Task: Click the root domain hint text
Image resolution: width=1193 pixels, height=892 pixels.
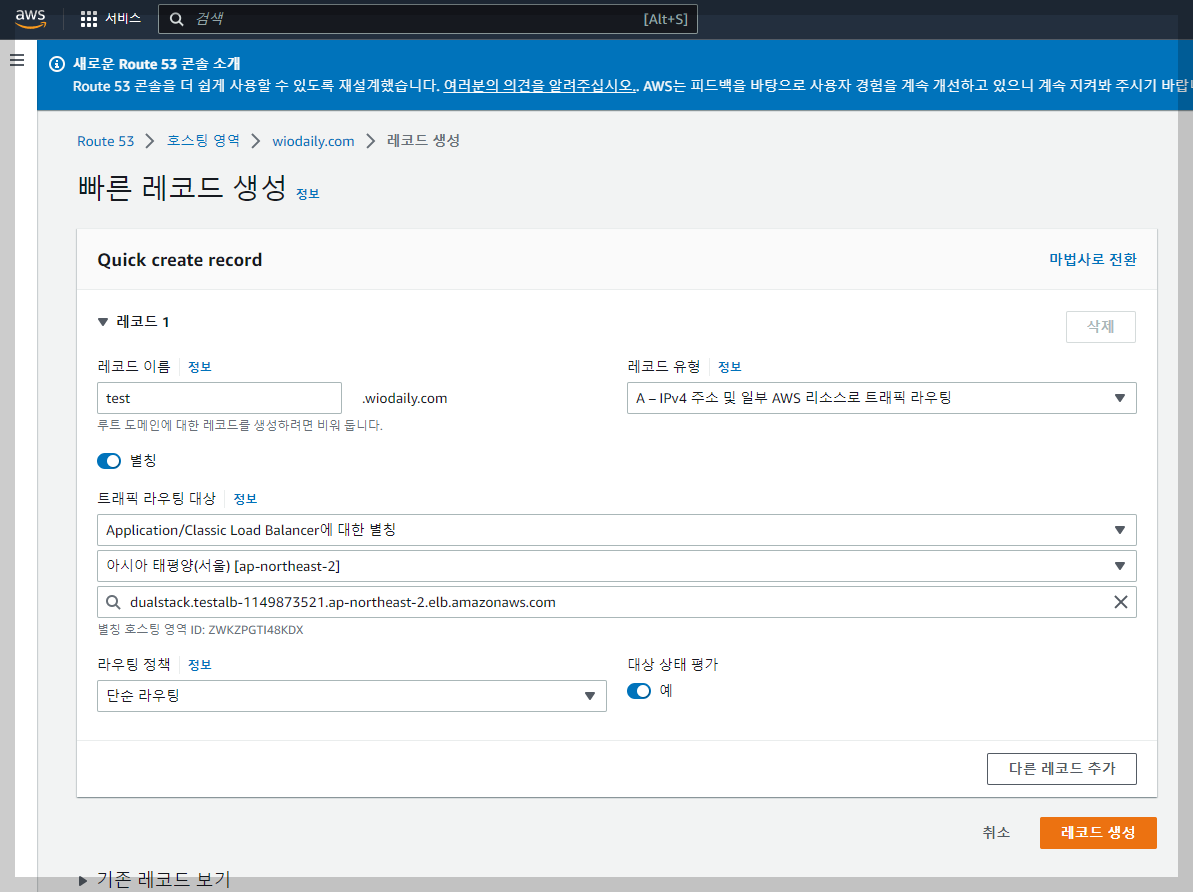Action: tap(240, 425)
